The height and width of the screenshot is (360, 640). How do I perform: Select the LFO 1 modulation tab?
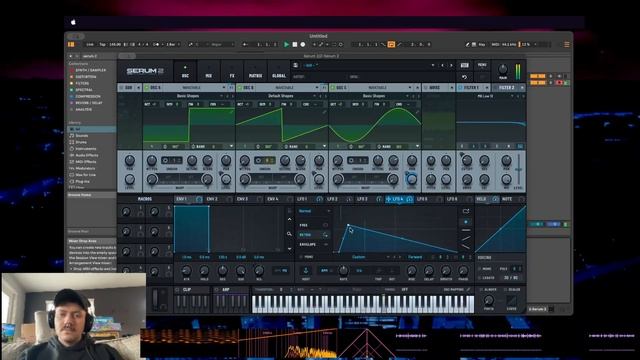[302, 199]
